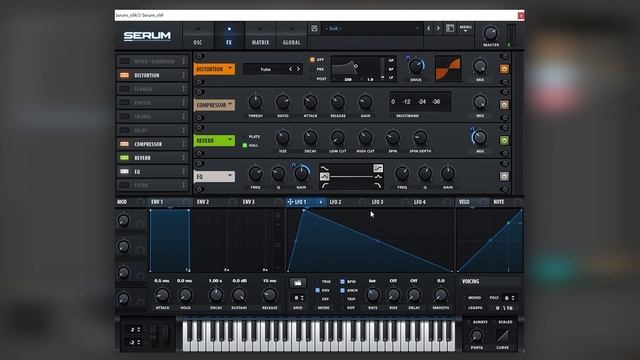This screenshot has width=640, height=360.
Task: Select the ENV 2 tab
Action: [x=203, y=202]
